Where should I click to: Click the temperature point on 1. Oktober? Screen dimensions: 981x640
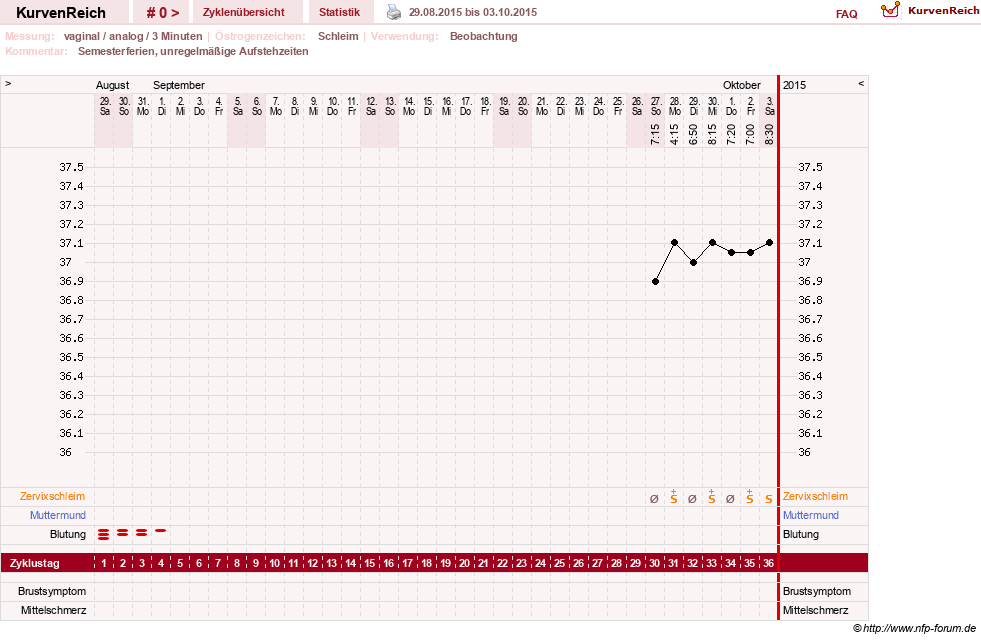click(x=731, y=253)
